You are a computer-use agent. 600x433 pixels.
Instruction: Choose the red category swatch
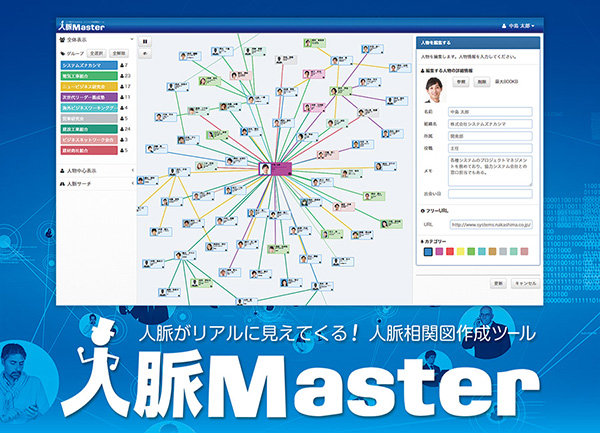point(450,251)
